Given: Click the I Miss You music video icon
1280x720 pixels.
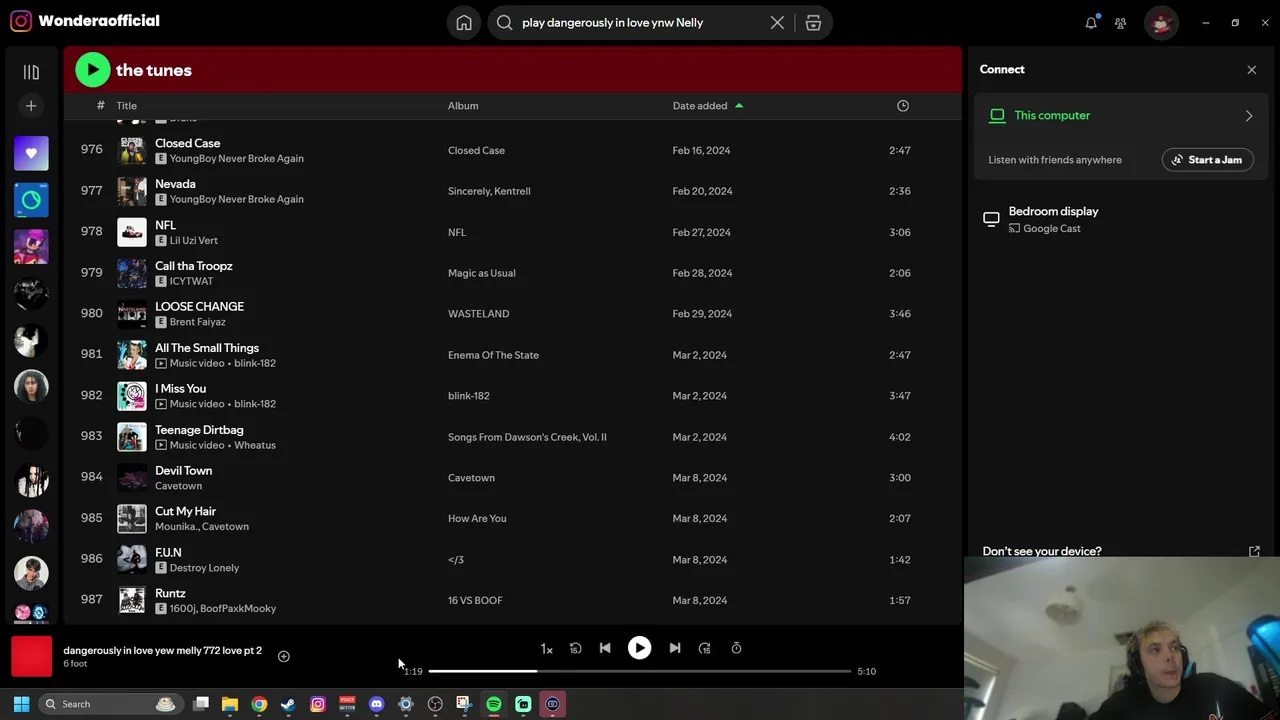Looking at the screenshot, I should click(161, 404).
